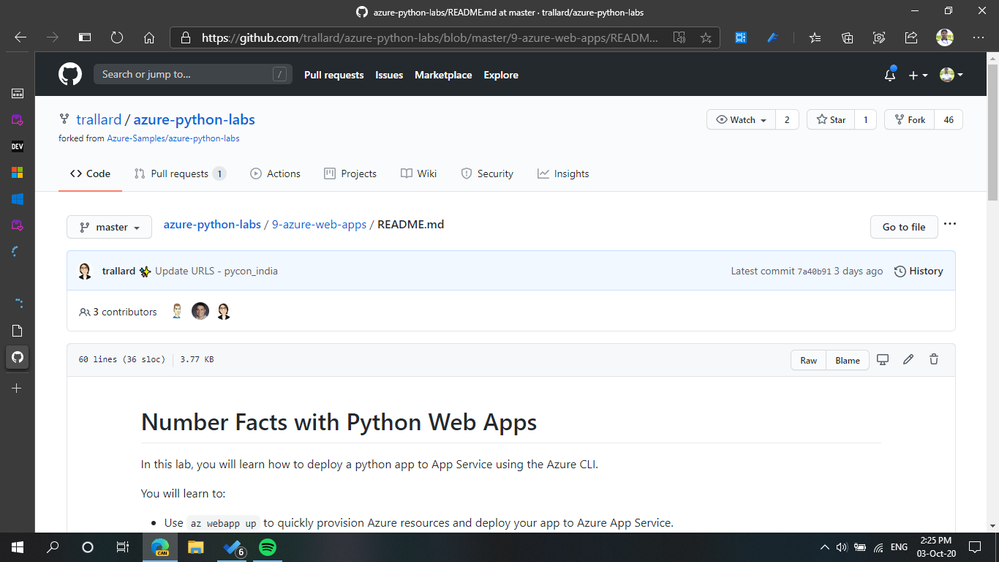Click the browser refresh button
The width and height of the screenshot is (999, 562).
[x=117, y=38]
